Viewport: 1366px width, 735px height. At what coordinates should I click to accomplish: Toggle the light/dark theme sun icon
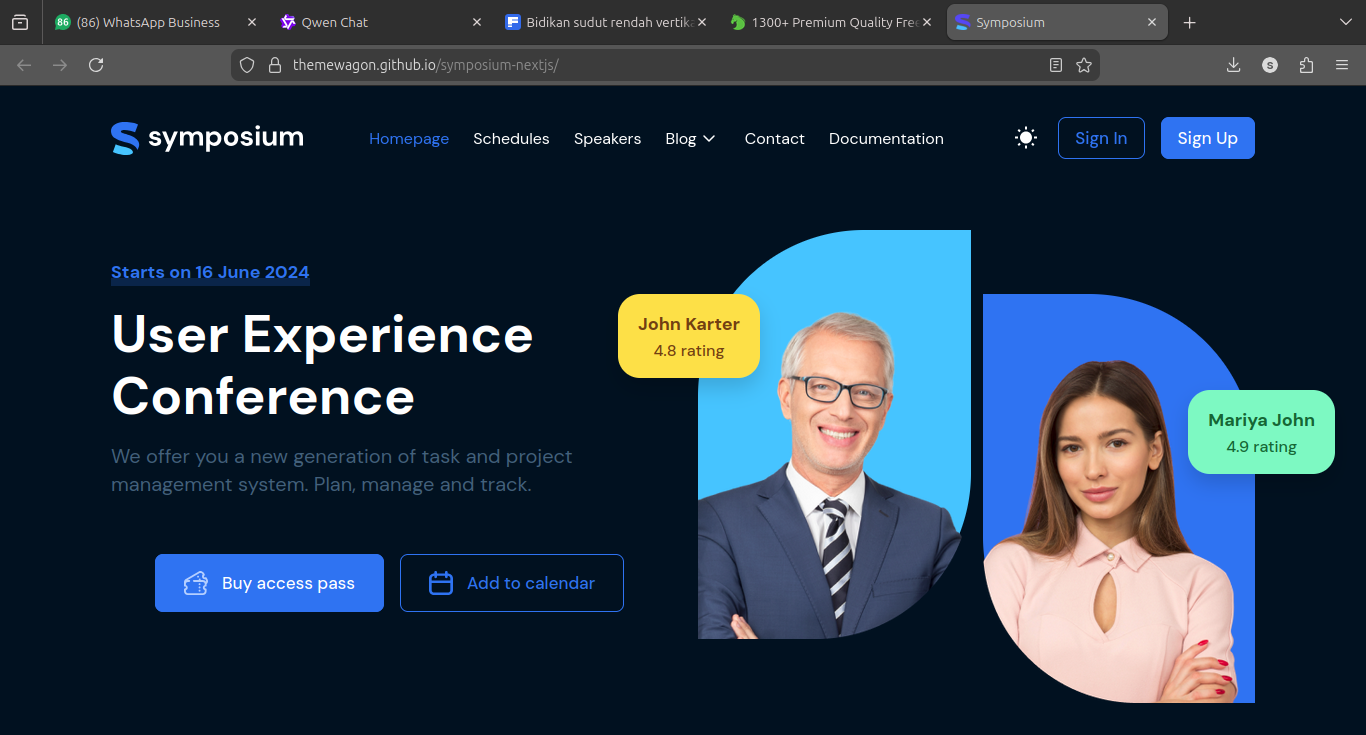tap(1025, 138)
